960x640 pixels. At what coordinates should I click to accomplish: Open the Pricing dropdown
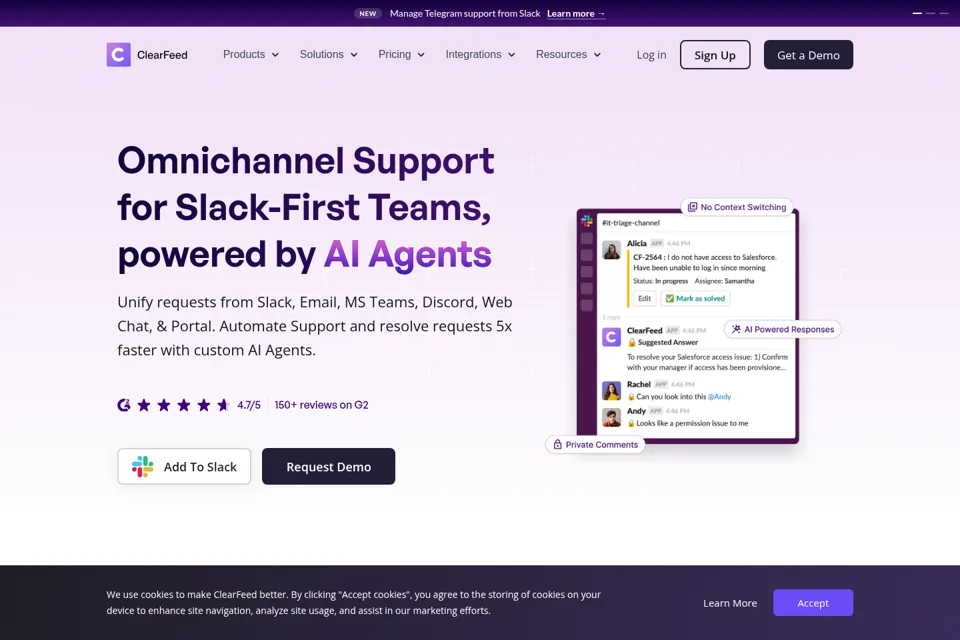pyautogui.click(x=401, y=55)
